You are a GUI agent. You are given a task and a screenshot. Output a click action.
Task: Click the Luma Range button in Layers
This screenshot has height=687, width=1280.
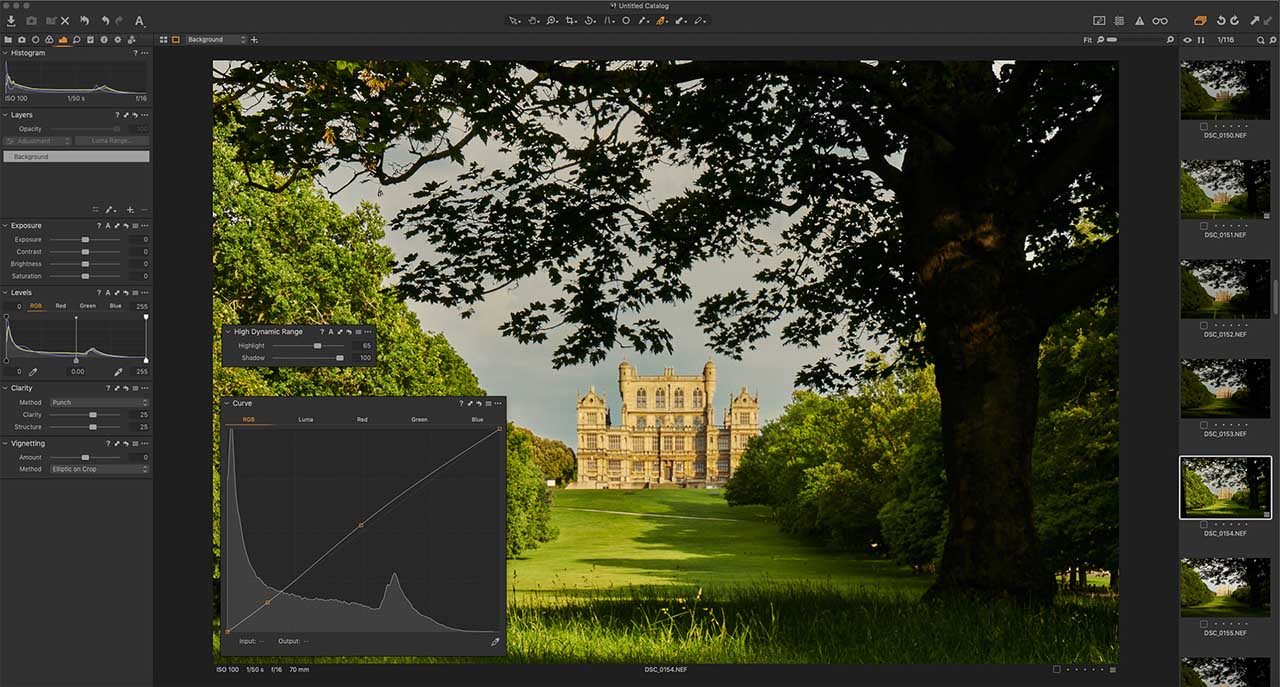112,141
